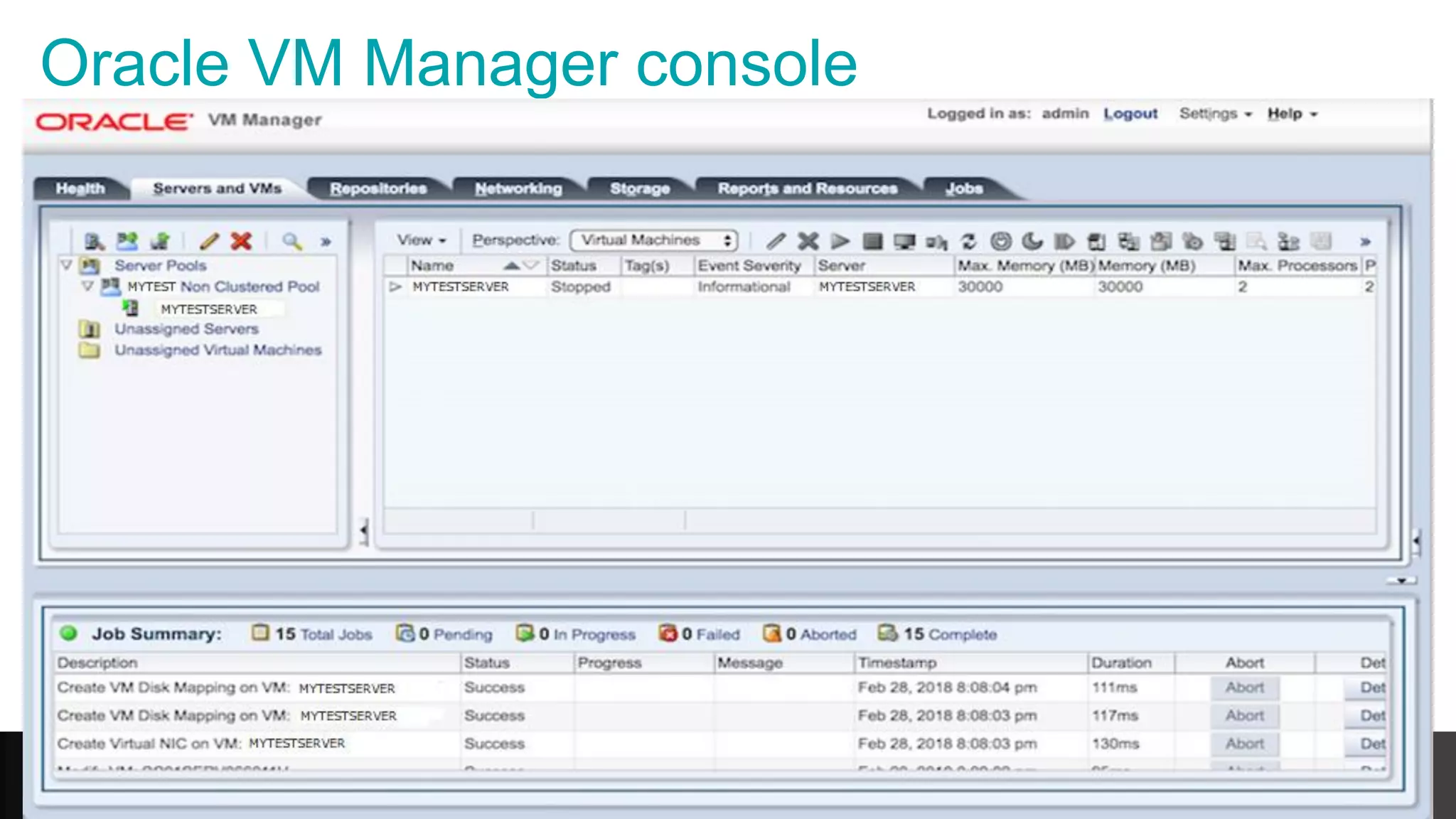This screenshot has width=1456, height=819.
Task: Click 0 Aborted jobs filter
Action: (810, 633)
